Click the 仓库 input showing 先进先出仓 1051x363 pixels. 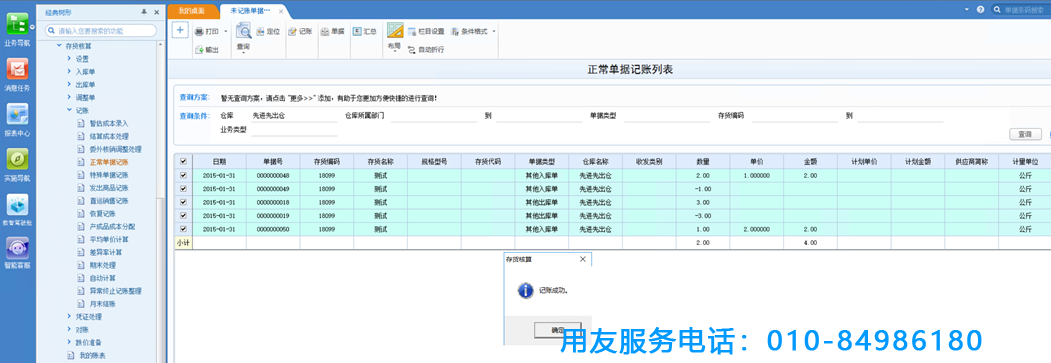click(293, 116)
